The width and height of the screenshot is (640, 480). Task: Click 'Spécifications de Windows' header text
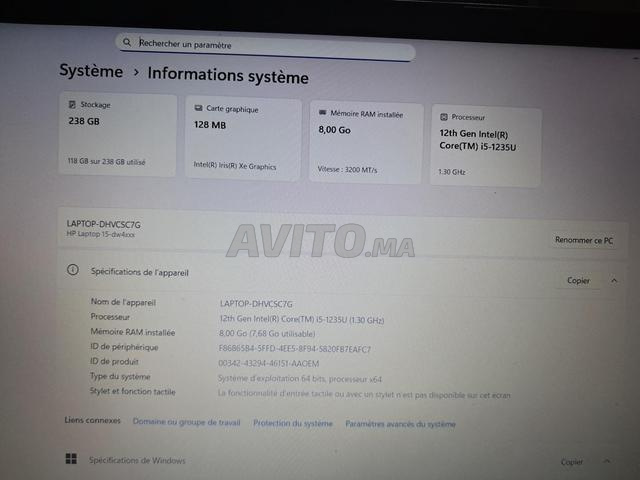(137, 460)
